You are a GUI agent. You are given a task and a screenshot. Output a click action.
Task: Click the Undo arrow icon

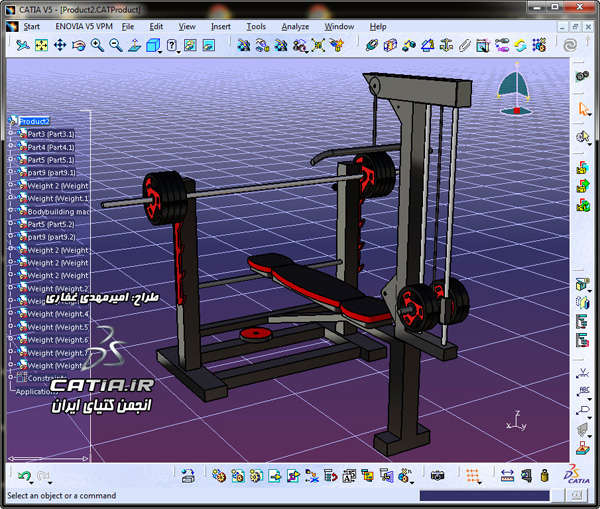[24, 476]
